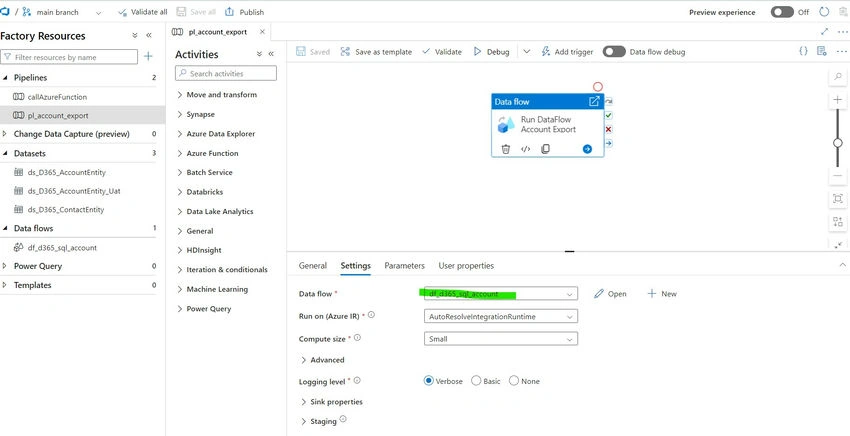Click the refresh icon near Preview experience

pos(824,12)
